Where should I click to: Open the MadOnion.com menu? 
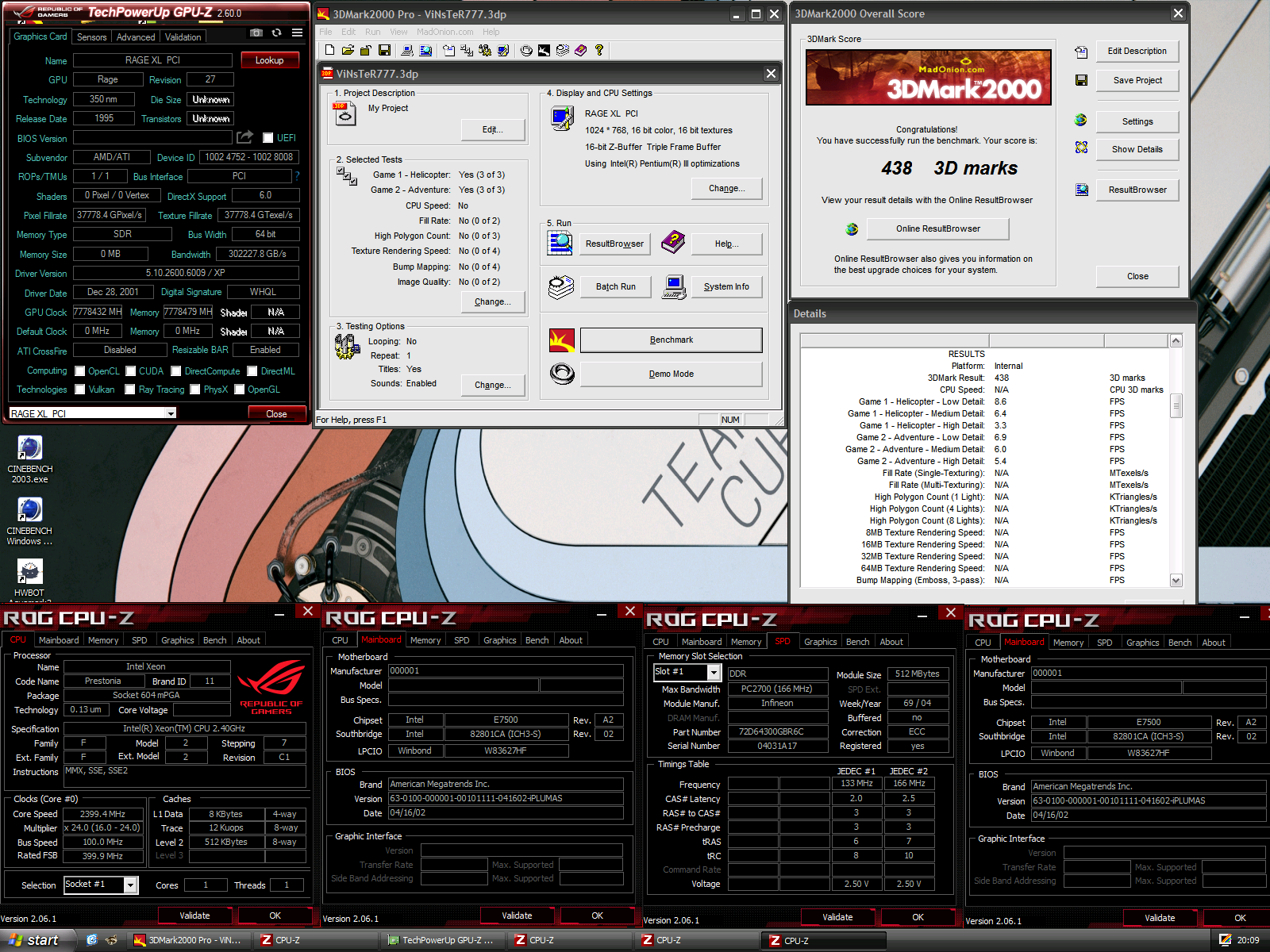click(444, 32)
